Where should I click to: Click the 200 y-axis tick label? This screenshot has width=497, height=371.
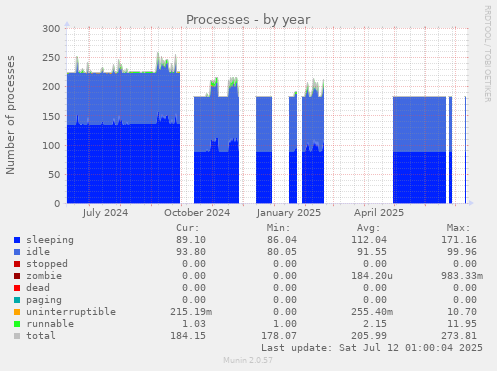click(x=51, y=87)
